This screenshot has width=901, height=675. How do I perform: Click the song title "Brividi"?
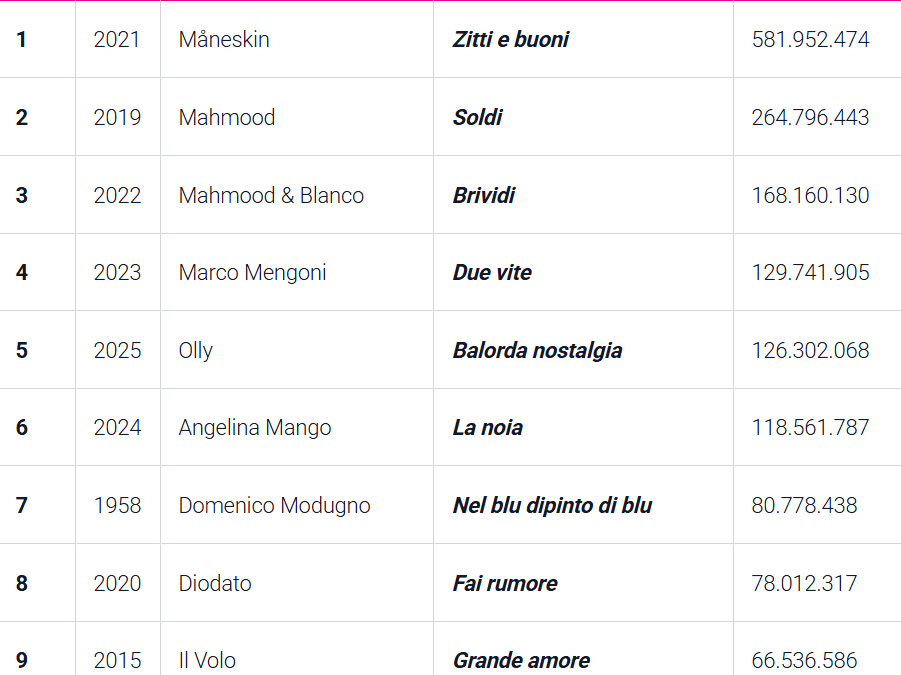point(484,195)
